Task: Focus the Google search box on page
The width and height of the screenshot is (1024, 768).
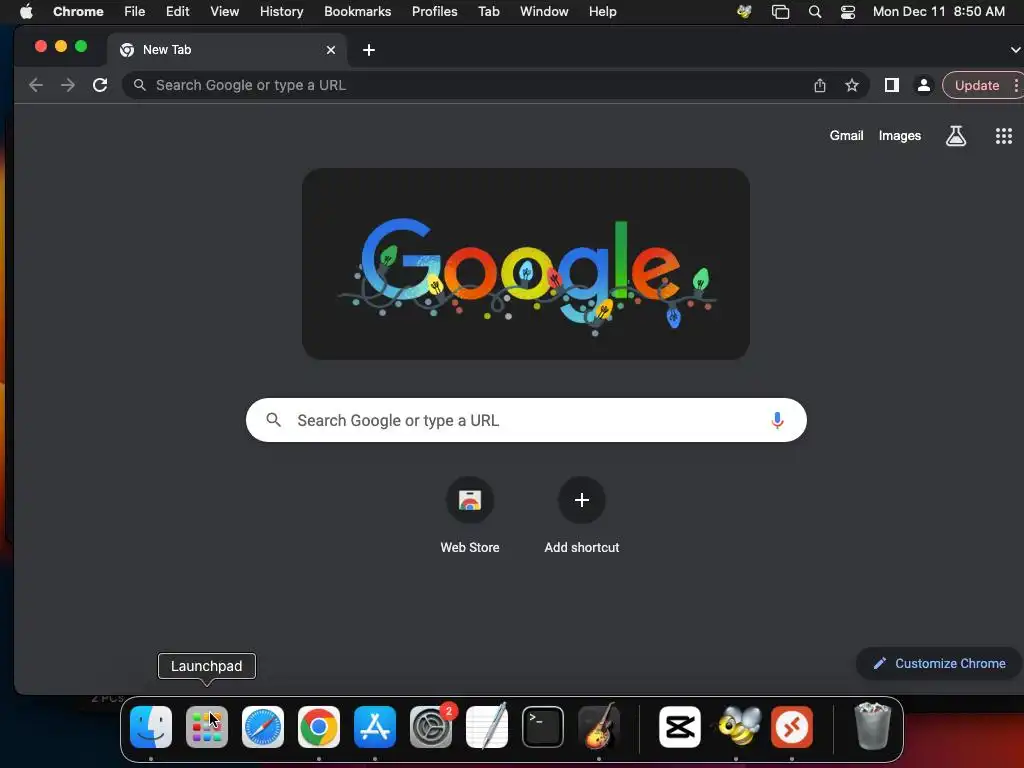Action: 526,420
